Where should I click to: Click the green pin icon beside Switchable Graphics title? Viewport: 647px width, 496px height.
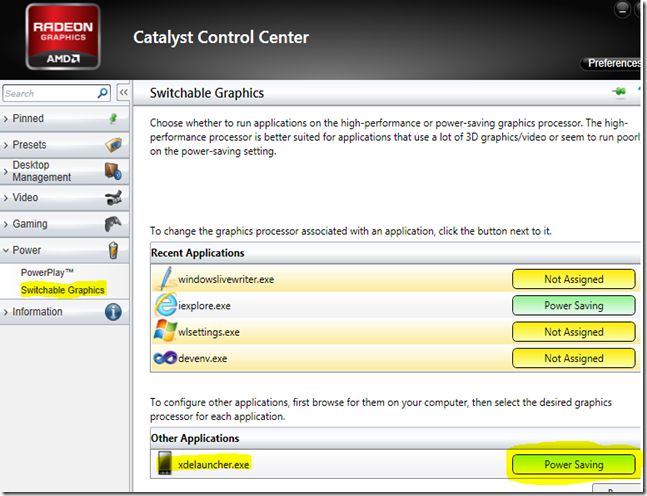pos(619,92)
